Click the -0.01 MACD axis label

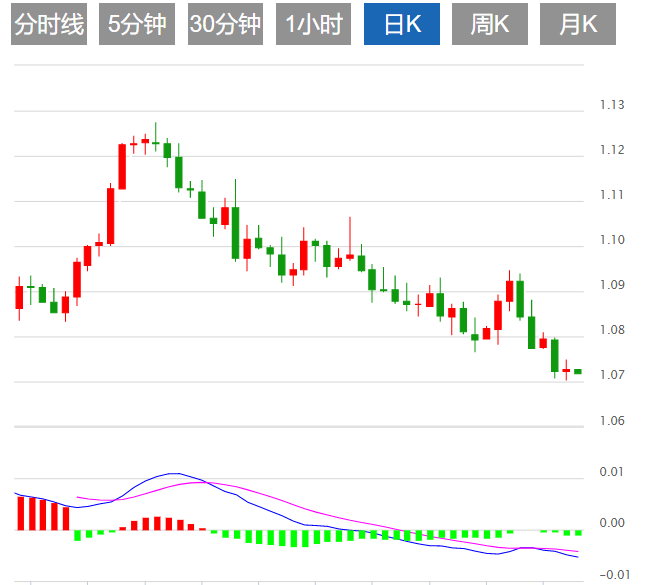pos(614,575)
